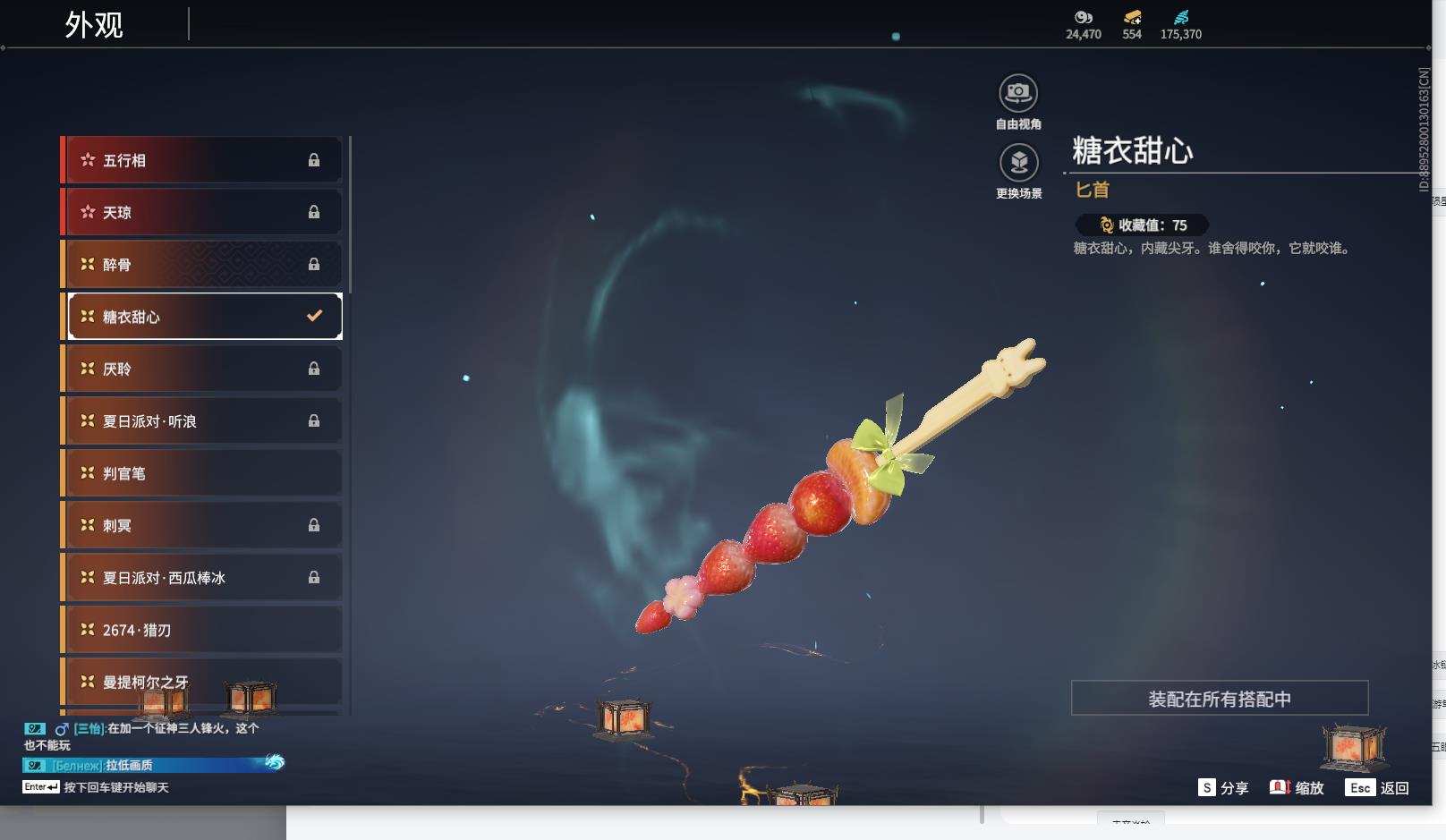1446x840 pixels.
Task: Click the strawberry skewer dagger preview
Action: [x=840, y=486]
